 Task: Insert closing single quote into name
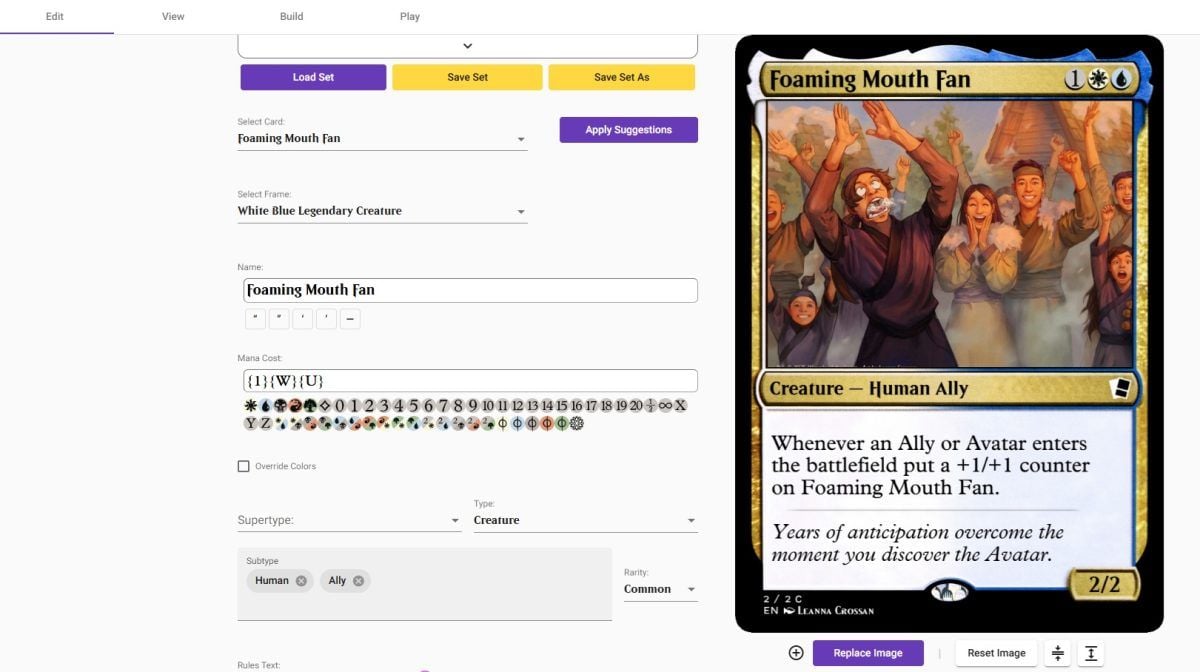click(327, 319)
